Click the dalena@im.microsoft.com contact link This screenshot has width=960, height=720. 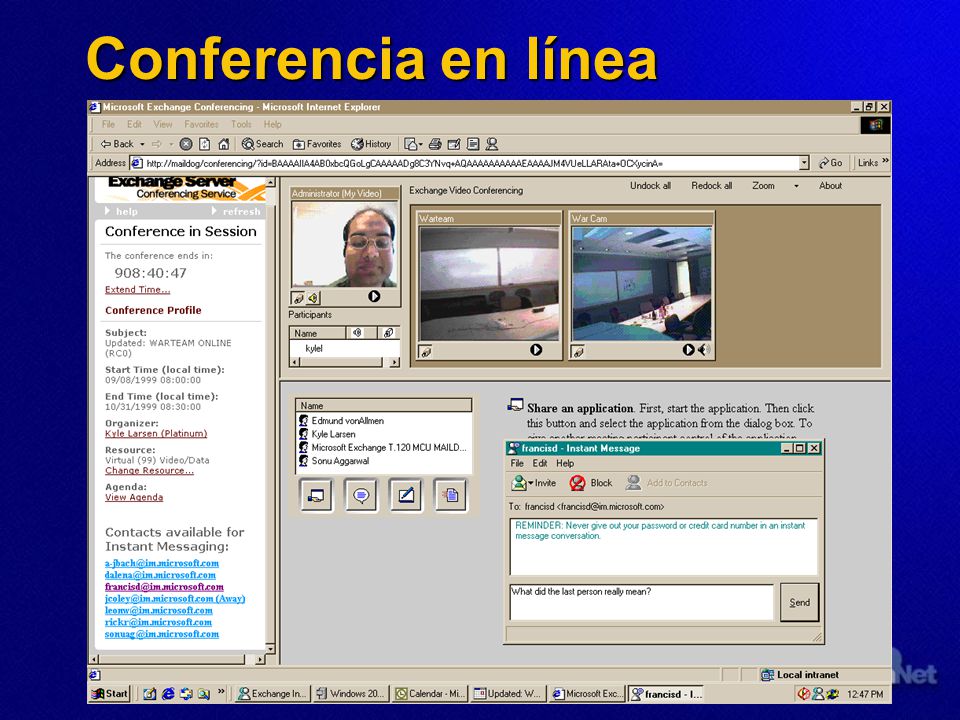[x=160, y=575]
